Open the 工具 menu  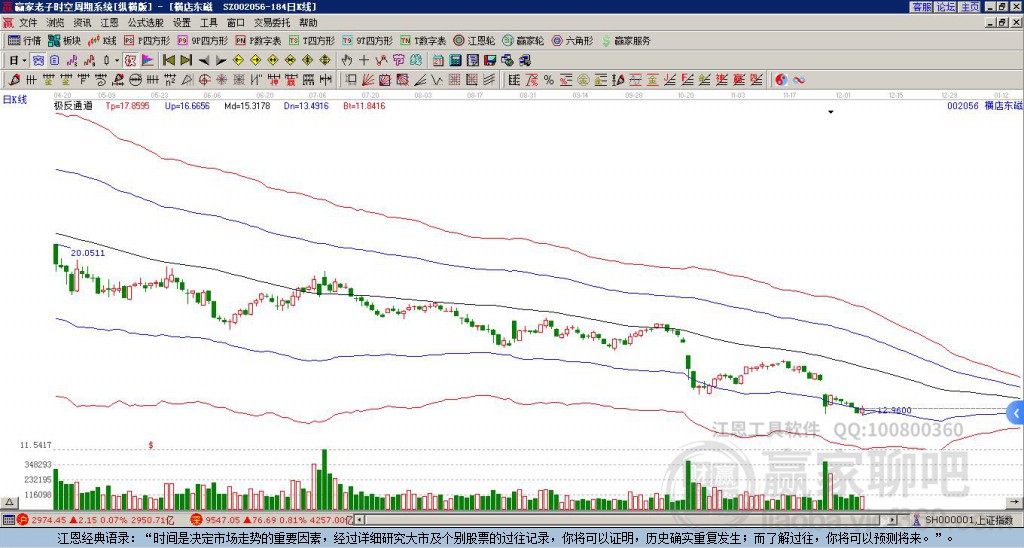pos(208,23)
